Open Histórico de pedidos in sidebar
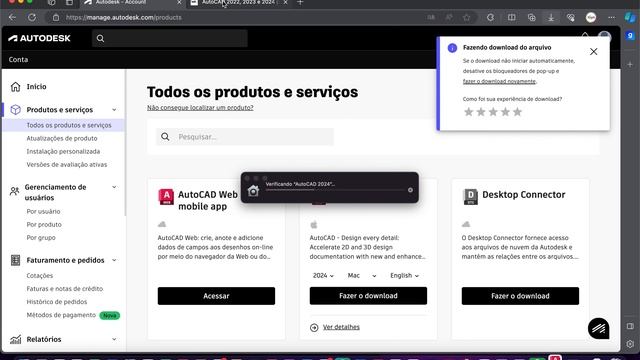The width and height of the screenshot is (640, 360). click(57, 302)
